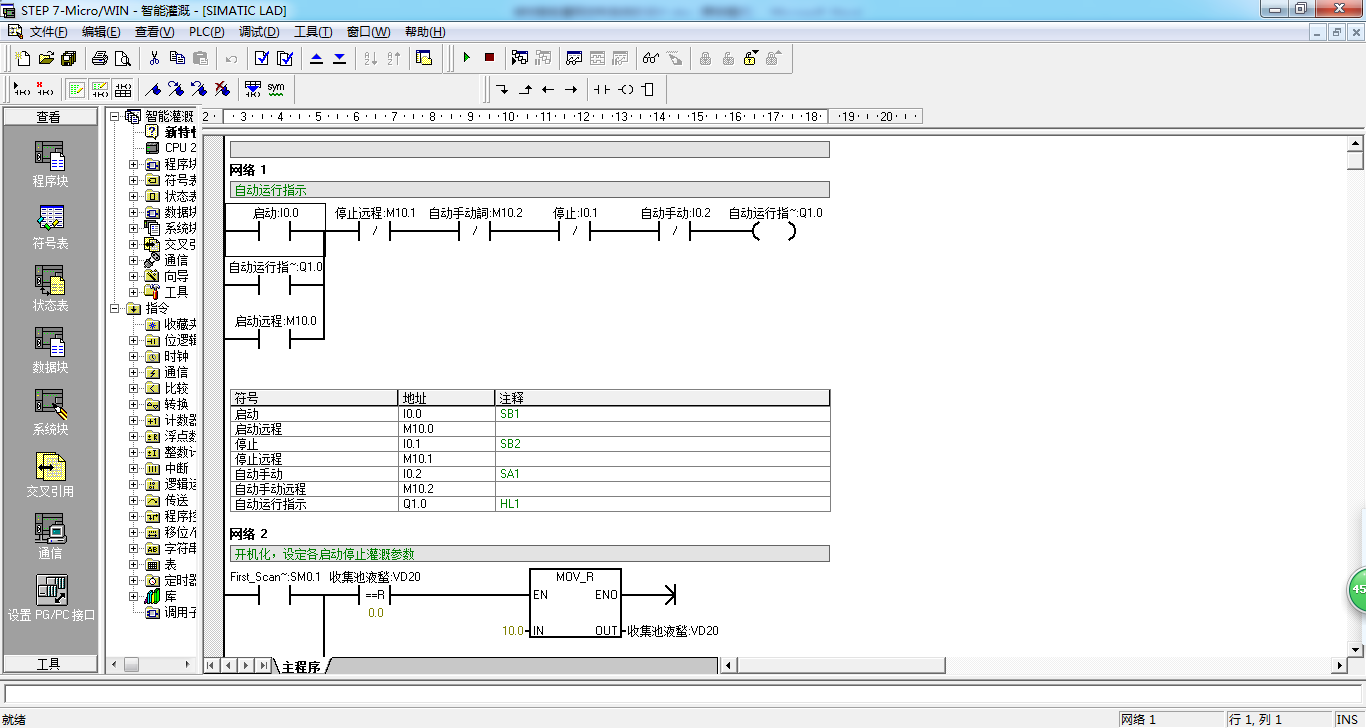1366x728 pixels.
Task: Expand the 数据块 tree node
Action: click(134, 212)
